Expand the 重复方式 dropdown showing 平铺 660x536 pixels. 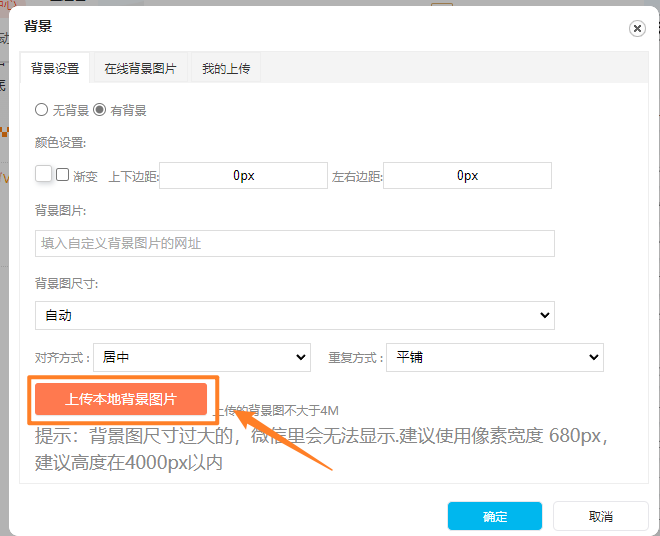tap(494, 357)
